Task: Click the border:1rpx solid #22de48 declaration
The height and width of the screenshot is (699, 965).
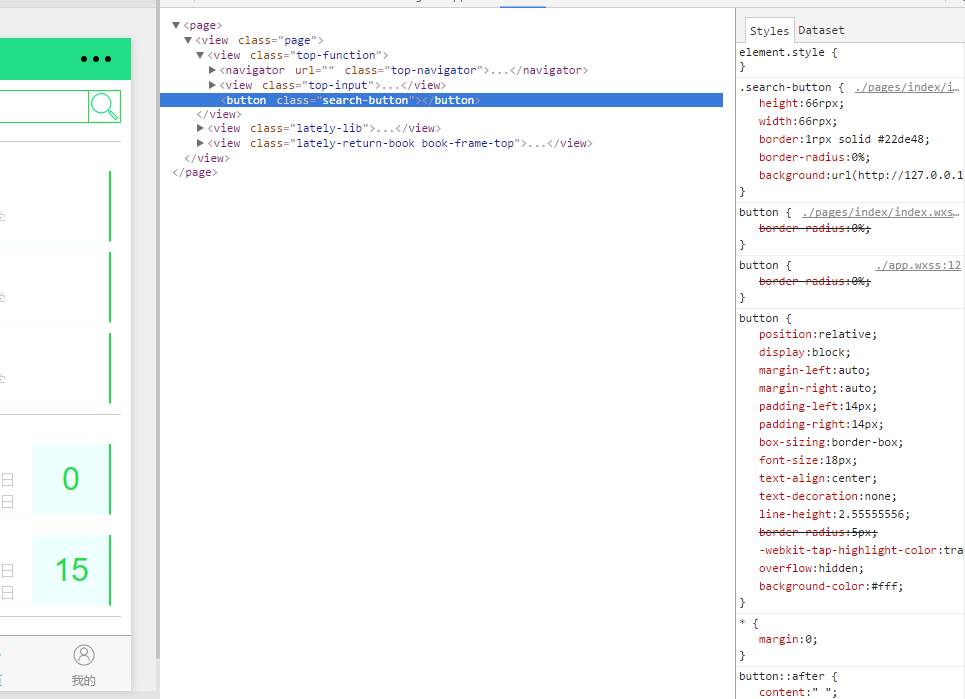Action: [x=844, y=139]
